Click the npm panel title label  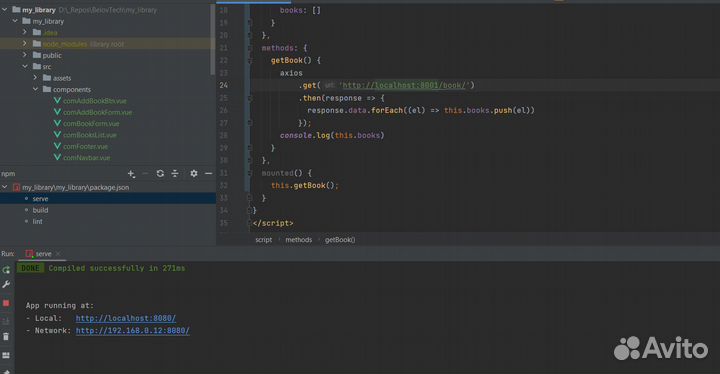click(x=8, y=174)
